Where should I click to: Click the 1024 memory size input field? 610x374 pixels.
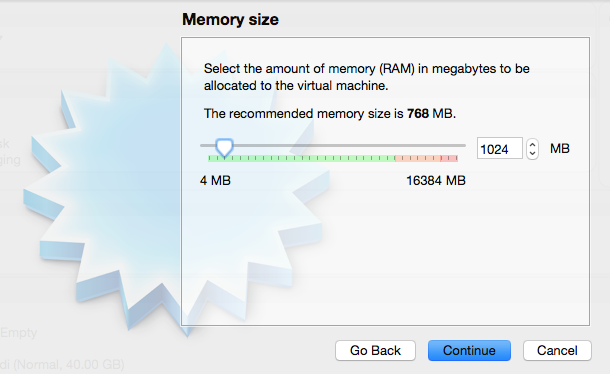click(x=500, y=149)
